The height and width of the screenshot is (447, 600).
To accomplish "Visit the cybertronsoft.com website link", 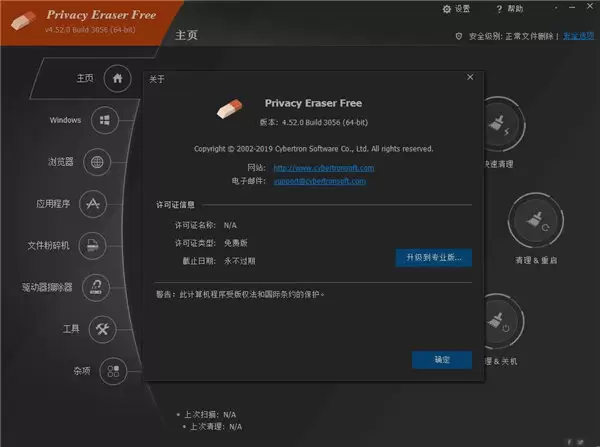I will point(324,168).
